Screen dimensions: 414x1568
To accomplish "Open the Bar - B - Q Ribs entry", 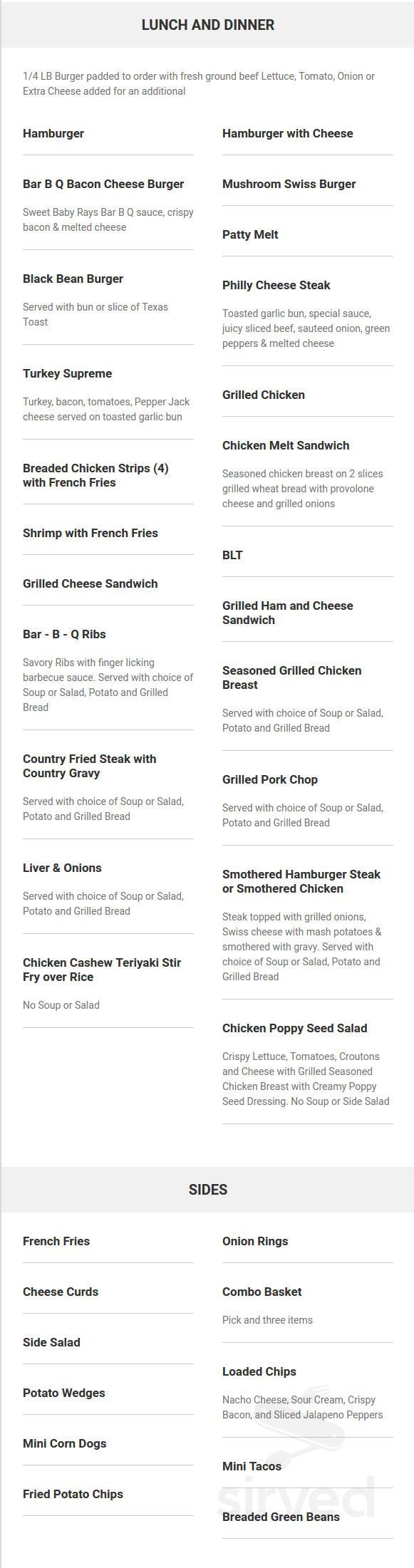I will (x=64, y=634).
